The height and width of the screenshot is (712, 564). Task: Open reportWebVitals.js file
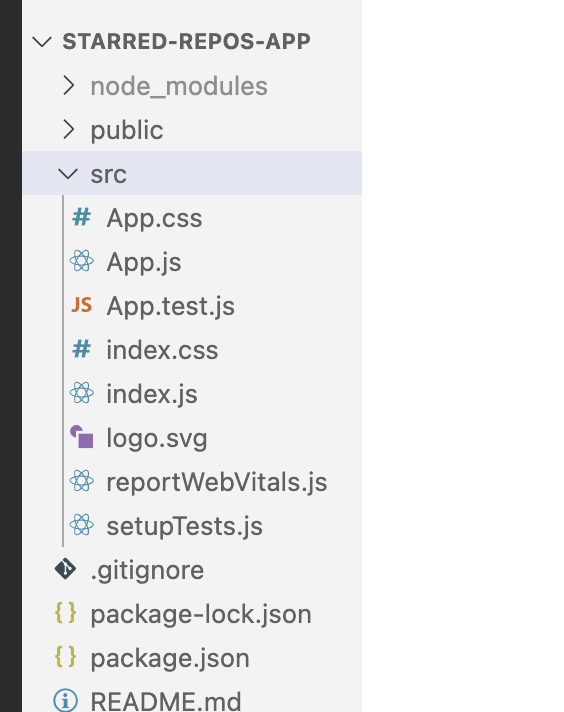pyautogui.click(x=217, y=482)
